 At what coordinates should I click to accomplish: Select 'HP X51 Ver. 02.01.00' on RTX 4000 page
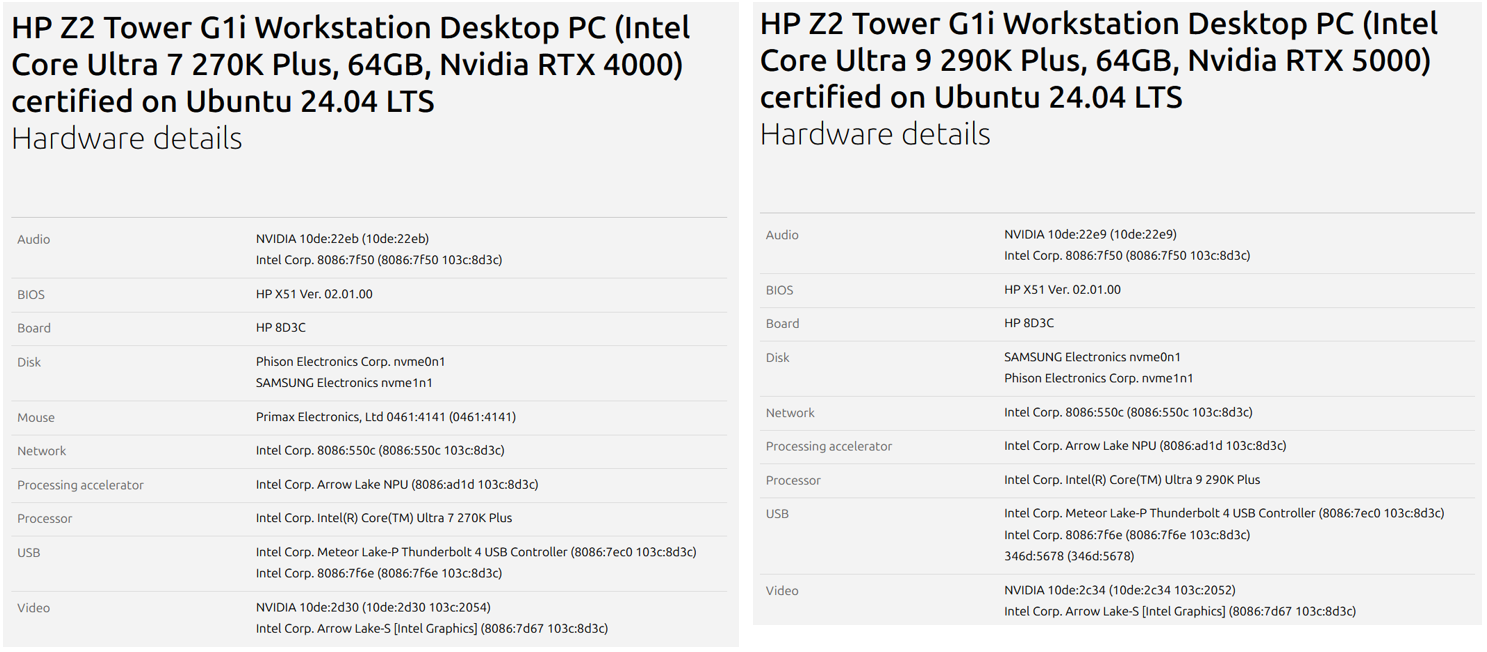click(x=314, y=294)
